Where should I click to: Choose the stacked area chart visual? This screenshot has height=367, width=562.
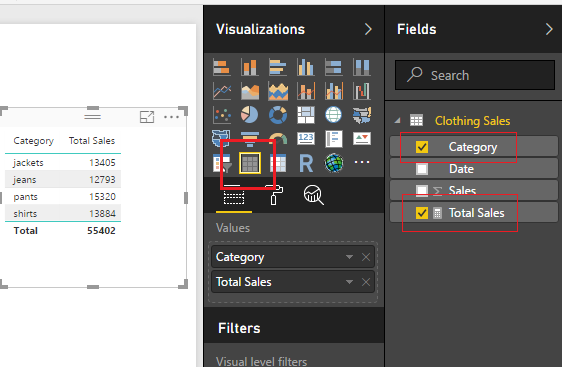tap(278, 91)
